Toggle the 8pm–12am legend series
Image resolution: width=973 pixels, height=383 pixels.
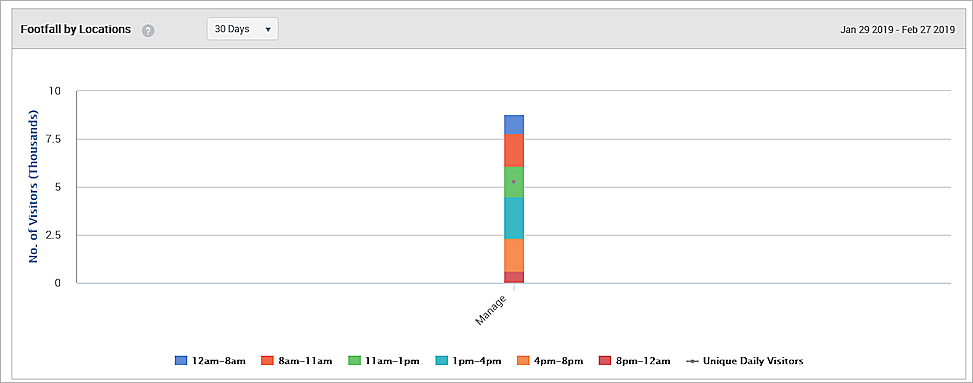635,361
